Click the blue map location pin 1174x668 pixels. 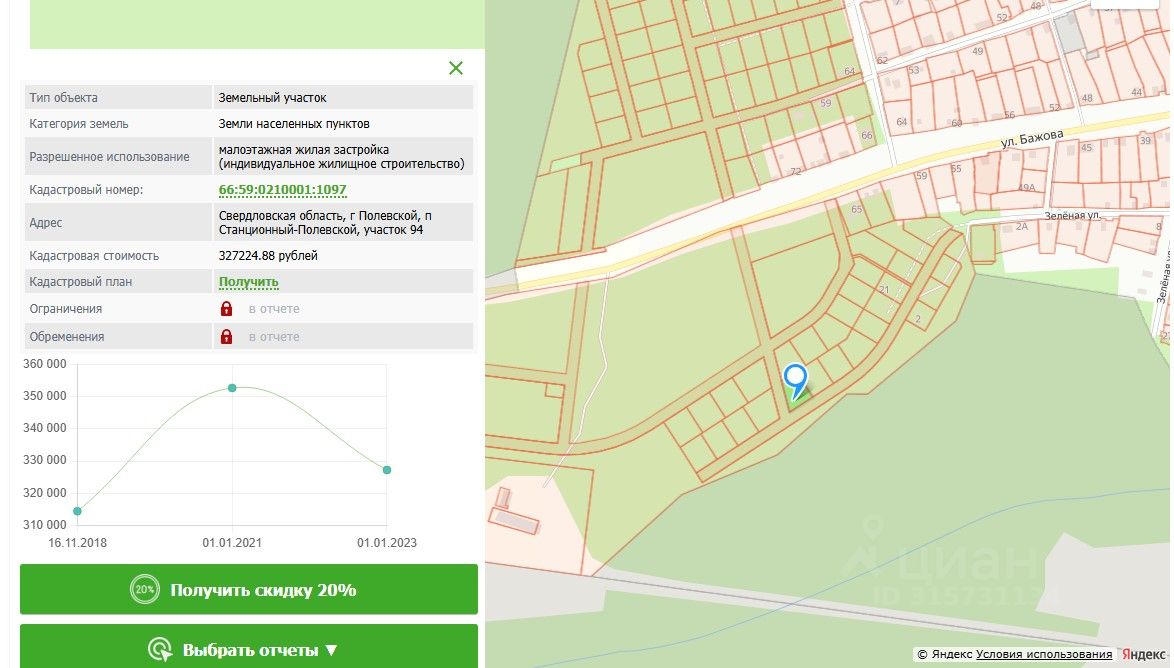(795, 380)
